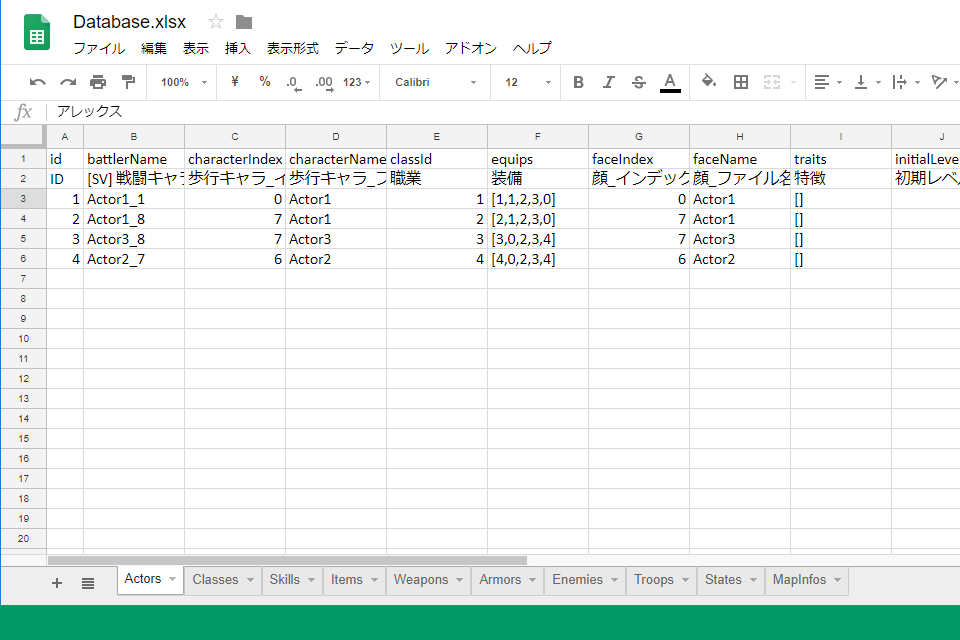Increase decimal places
Viewport: 960px width, 640px height.
324,83
